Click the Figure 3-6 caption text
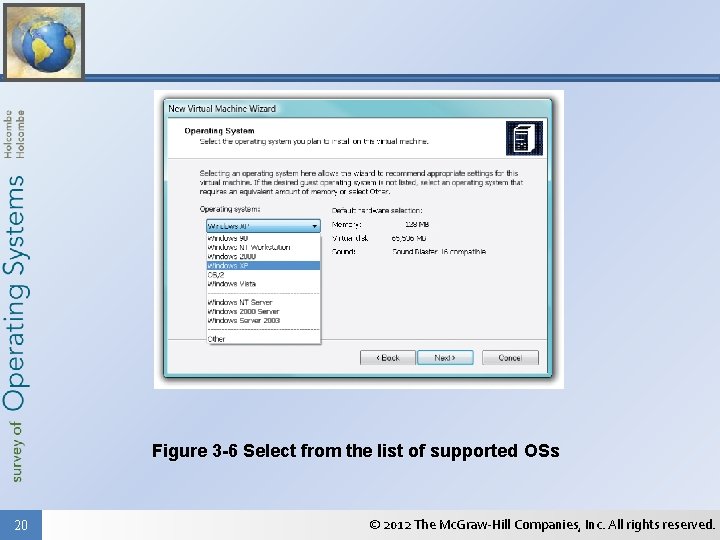 click(355, 450)
